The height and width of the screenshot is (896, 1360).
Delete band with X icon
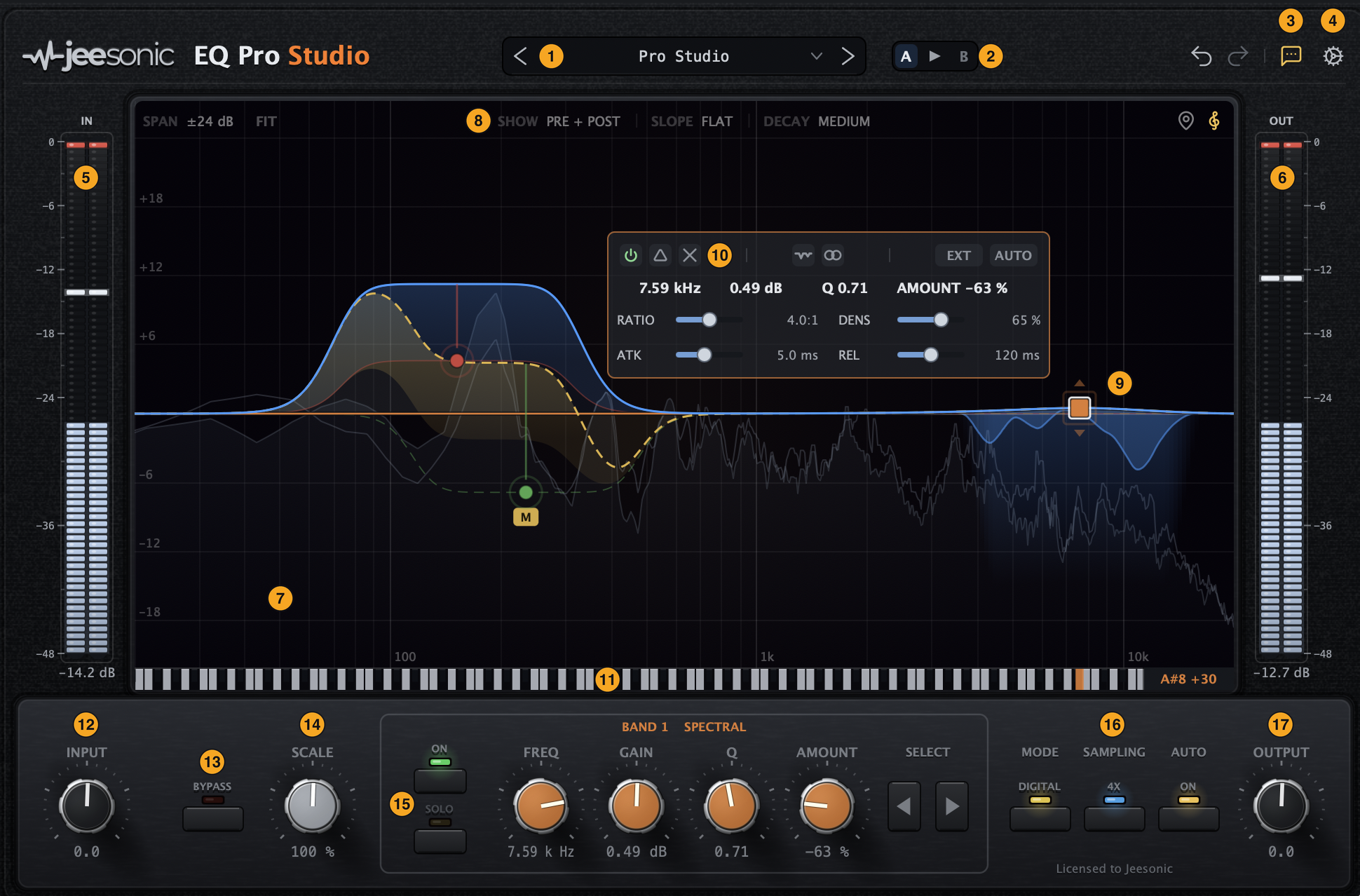[690, 255]
